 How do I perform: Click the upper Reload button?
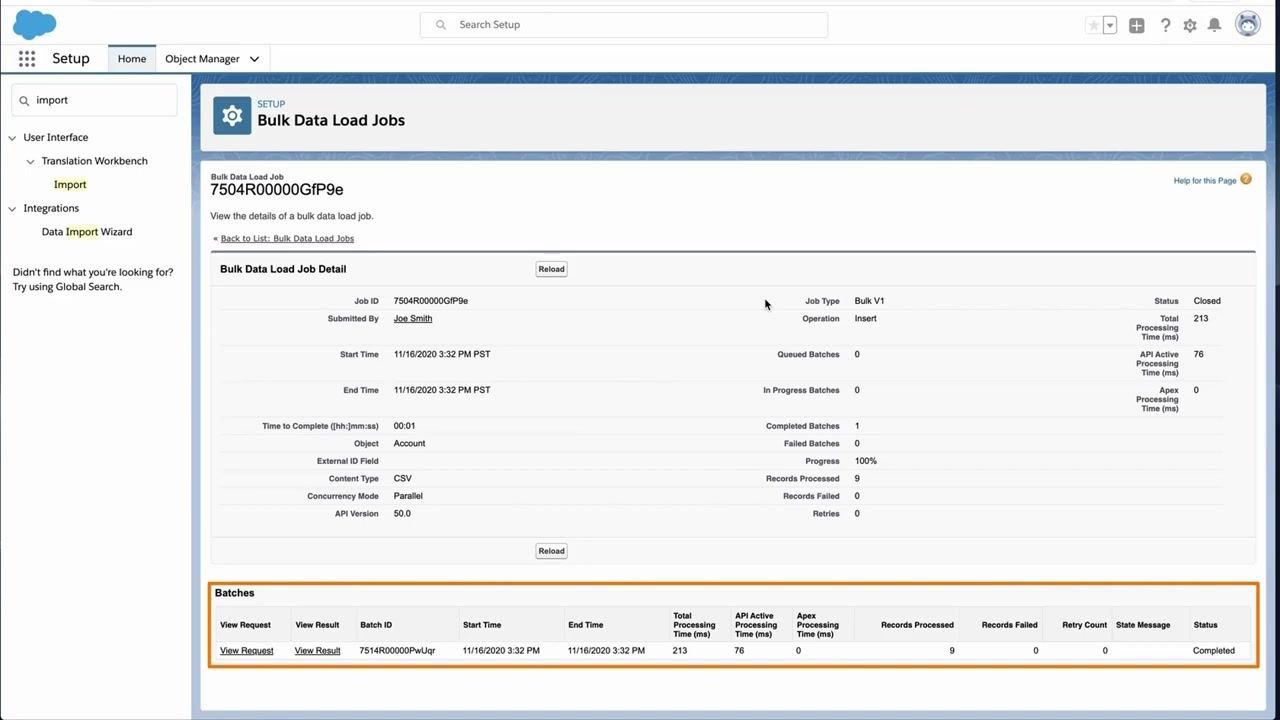551,269
